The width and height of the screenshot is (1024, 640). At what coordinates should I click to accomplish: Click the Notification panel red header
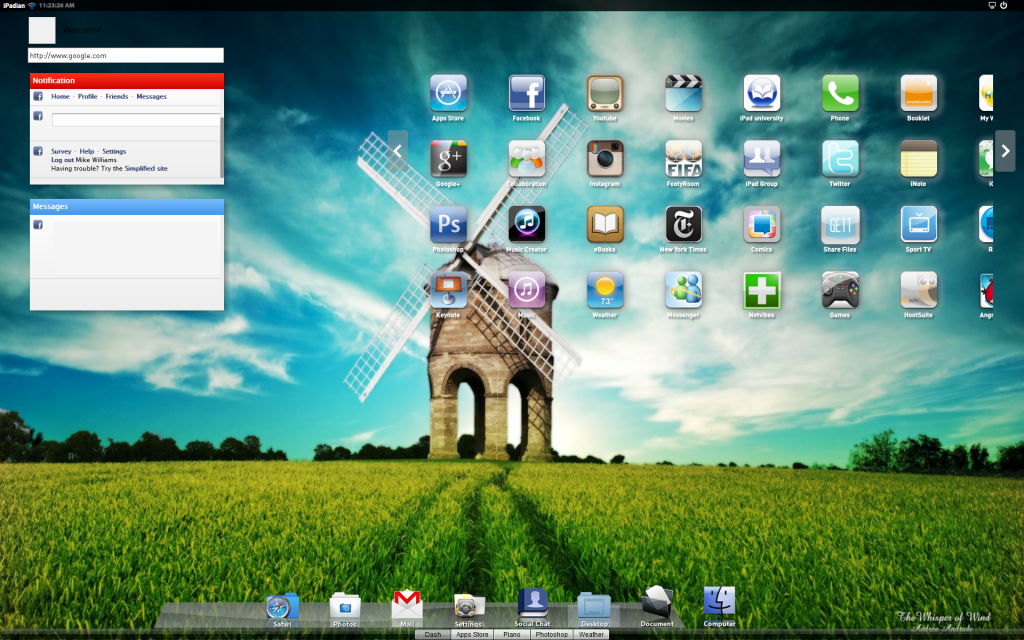pyautogui.click(x=127, y=80)
